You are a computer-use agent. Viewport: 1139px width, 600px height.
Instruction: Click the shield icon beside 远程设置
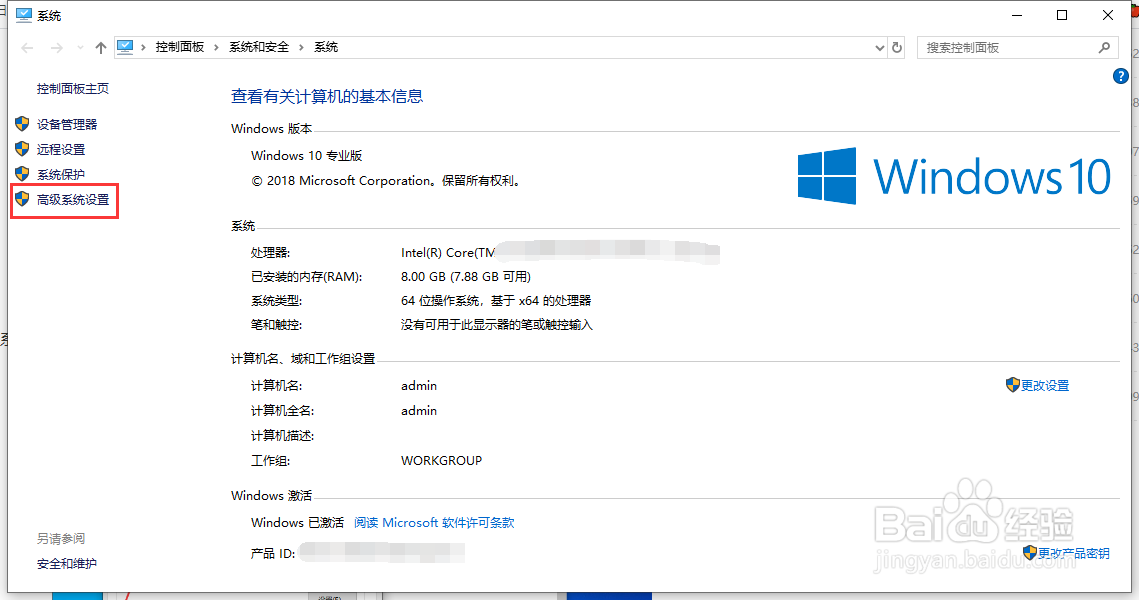coord(23,149)
